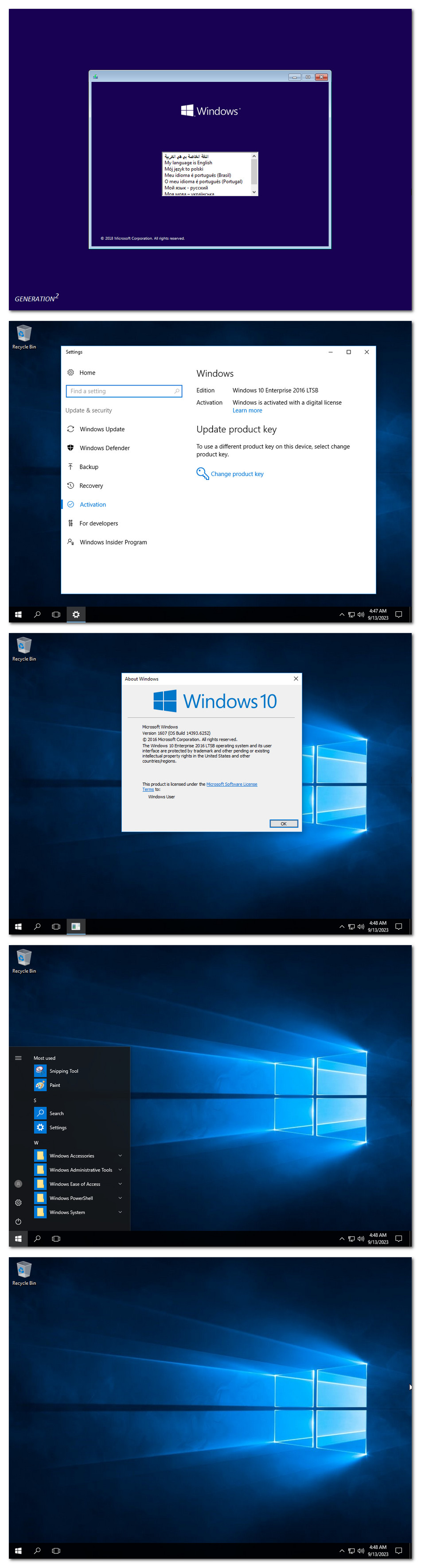Choose My language is English

point(188,163)
